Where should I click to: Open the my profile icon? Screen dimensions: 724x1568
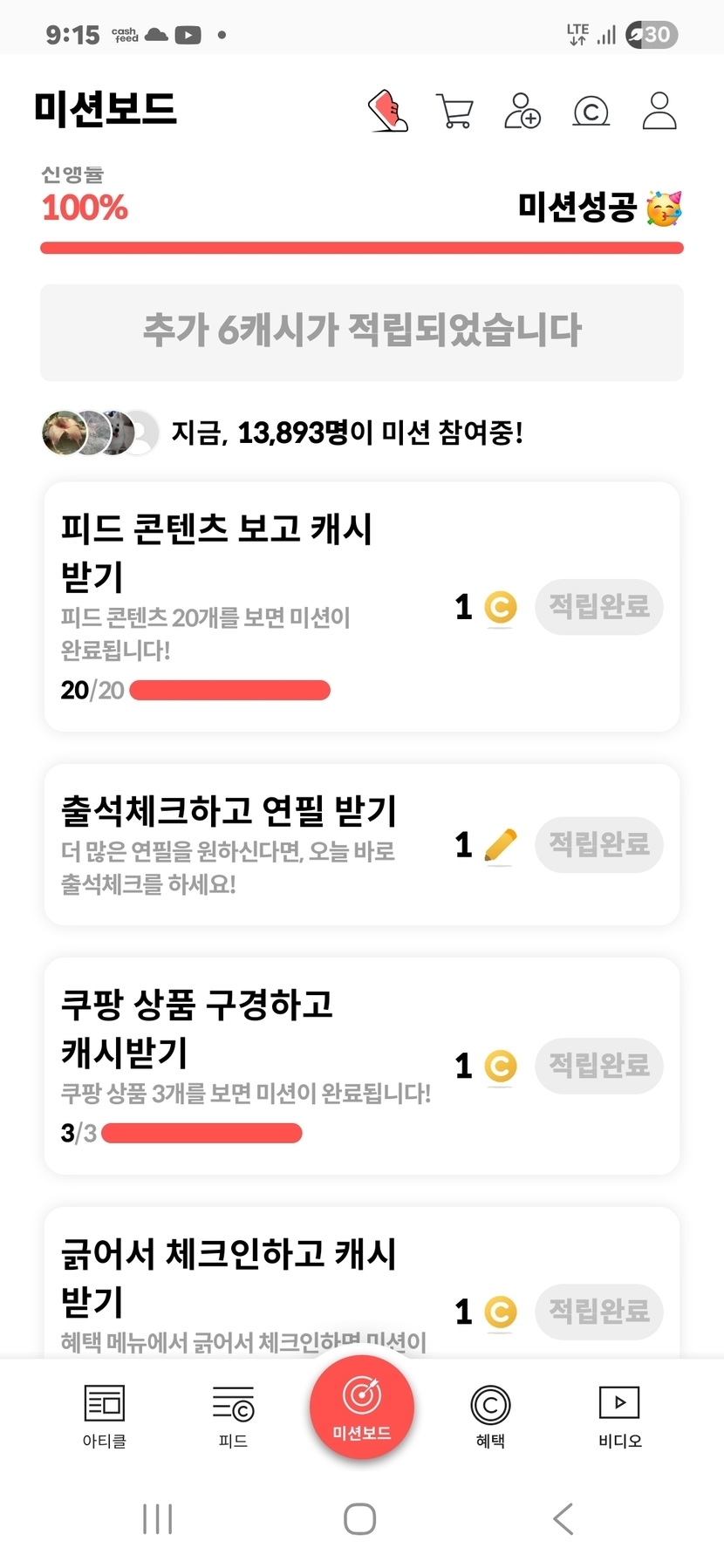tap(659, 111)
